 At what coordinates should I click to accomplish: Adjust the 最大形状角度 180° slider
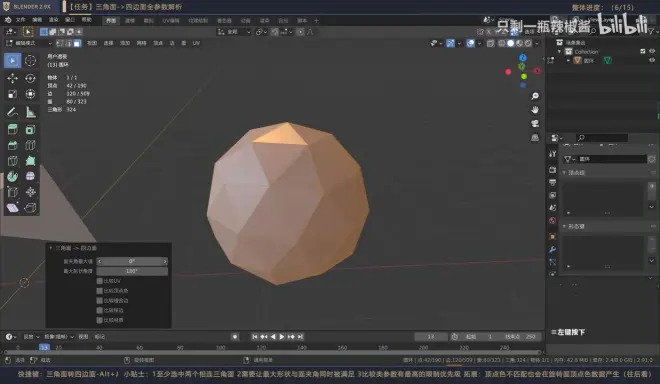132,271
